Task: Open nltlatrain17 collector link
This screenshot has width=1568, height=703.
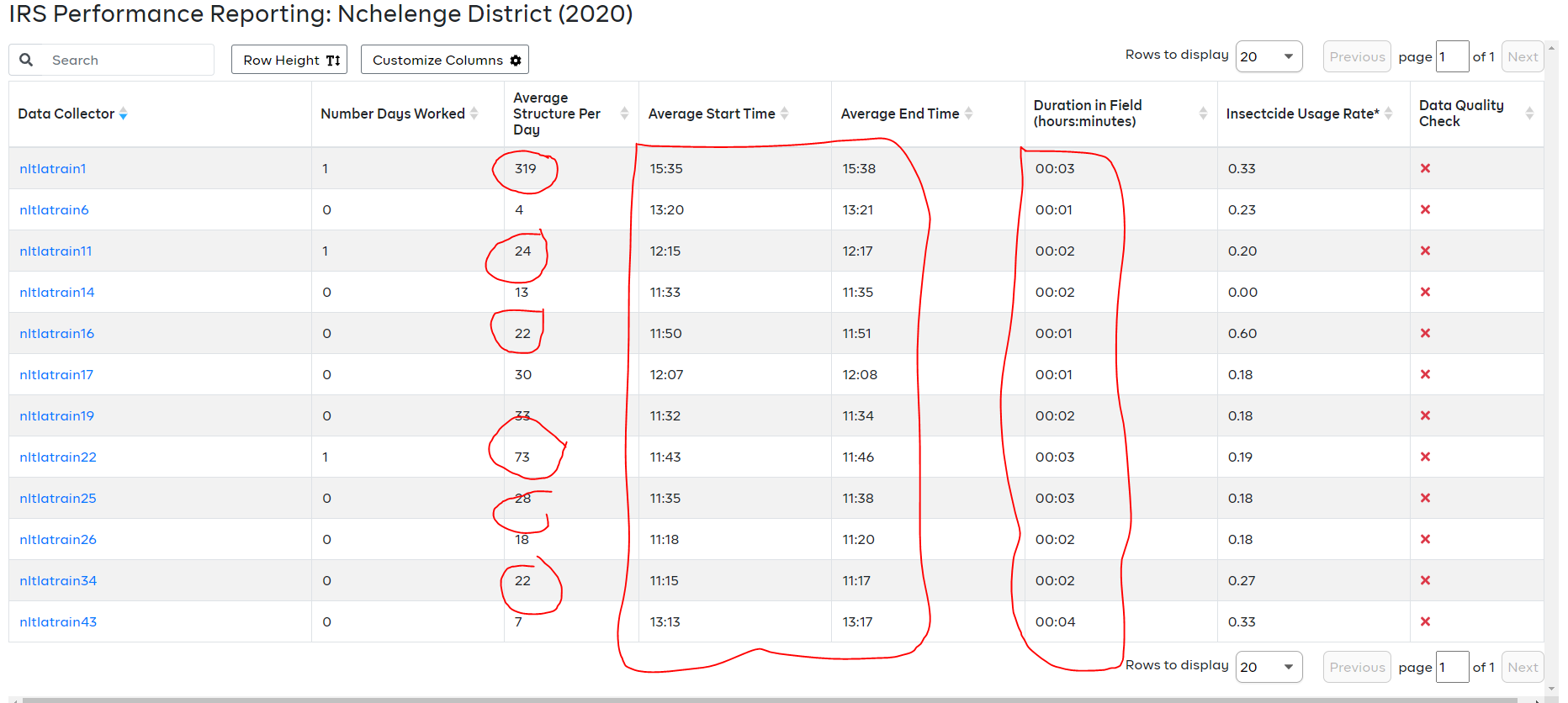Action: pyautogui.click(x=56, y=374)
